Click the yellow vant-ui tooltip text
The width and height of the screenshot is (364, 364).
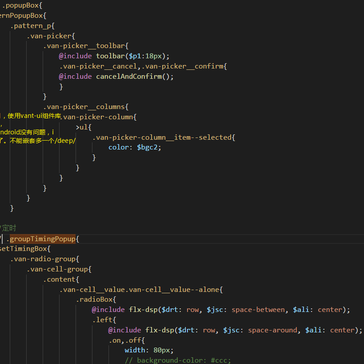coord(31,116)
